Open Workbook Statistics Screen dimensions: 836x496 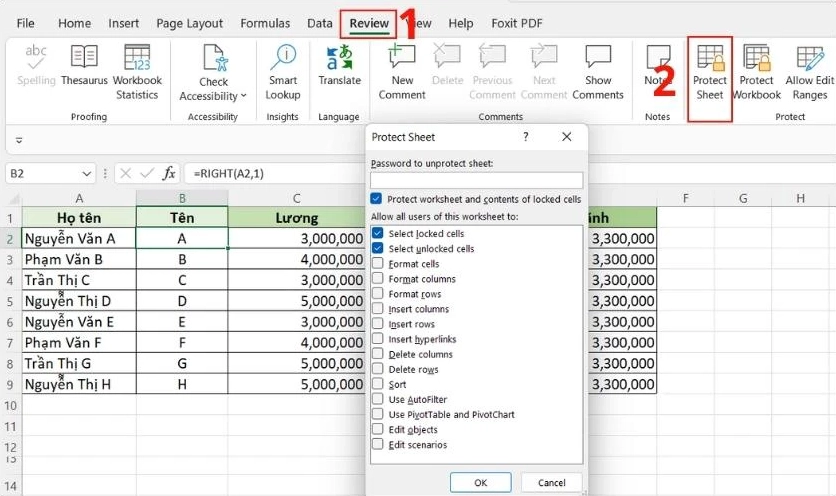[137, 72]
